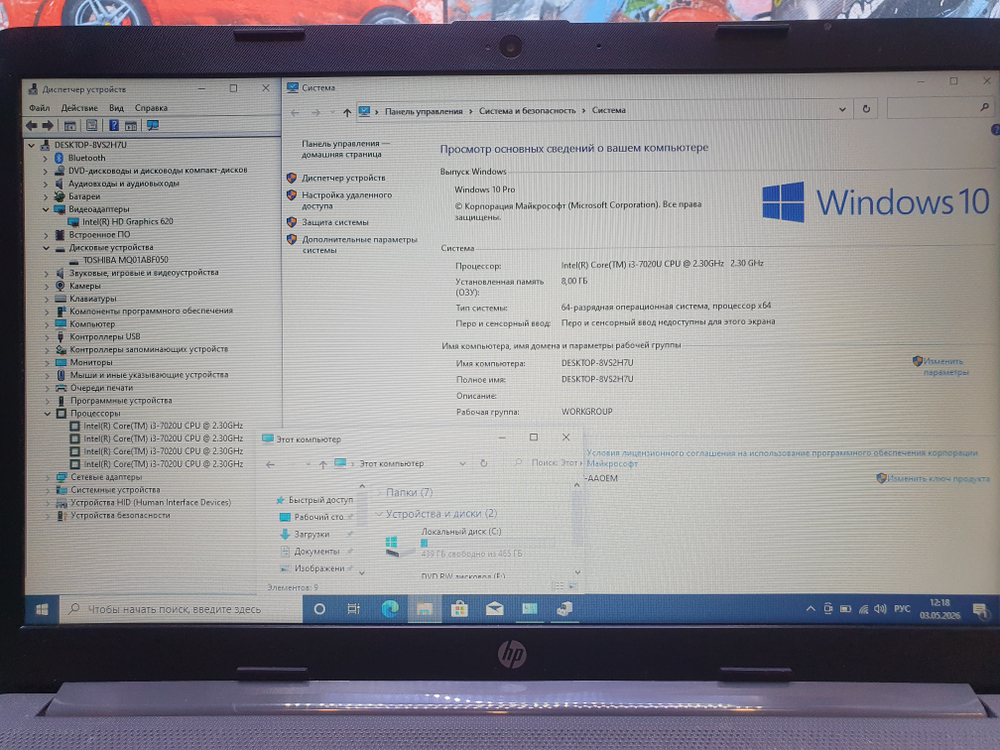Refresh the System window address bar
This screenshot has height=750, width=1000.
pos(866,109)
